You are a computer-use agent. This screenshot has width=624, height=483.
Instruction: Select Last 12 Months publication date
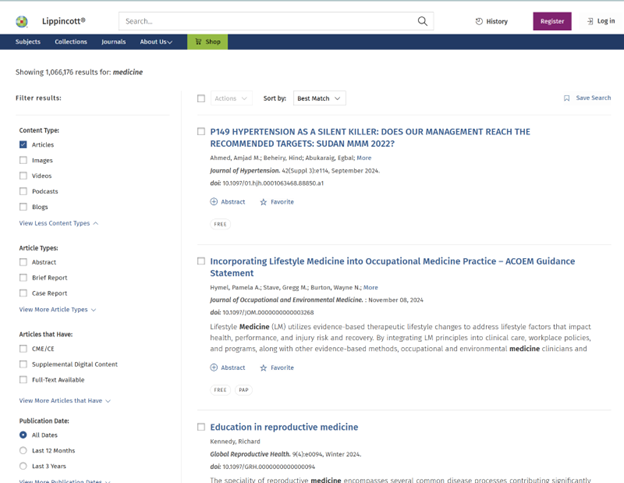pos(23,451)
